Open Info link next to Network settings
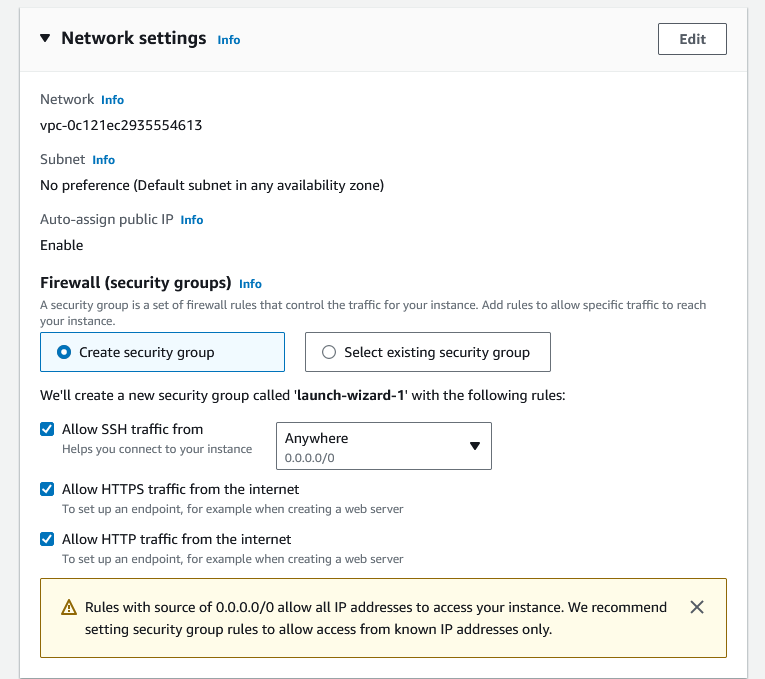 coord(229,40)
